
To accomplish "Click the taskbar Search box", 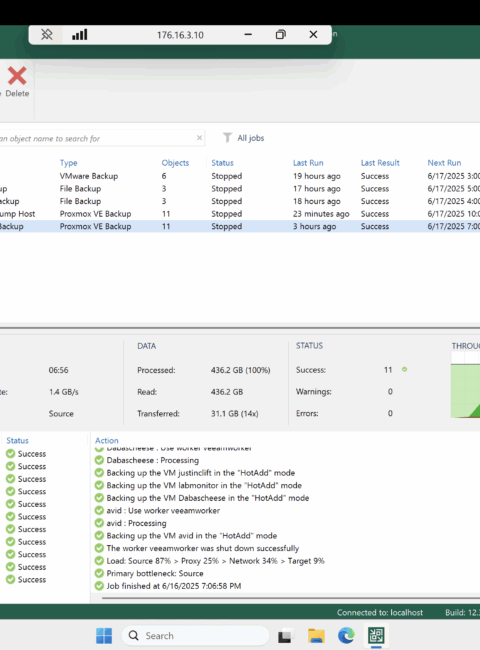I will (195, 635).
